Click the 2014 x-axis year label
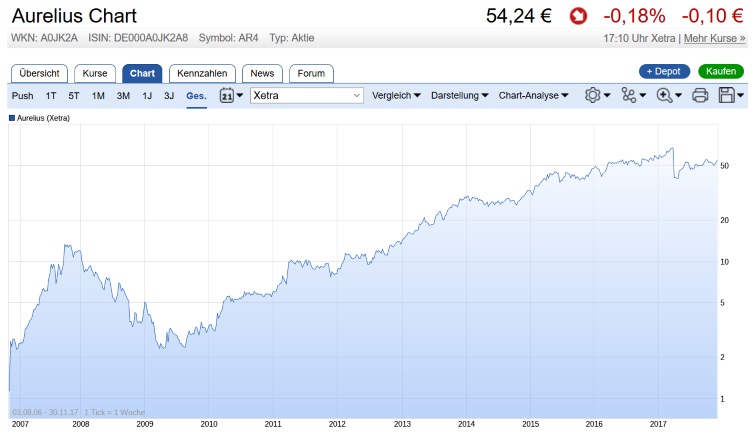753x432 pixels. point(466,424)
